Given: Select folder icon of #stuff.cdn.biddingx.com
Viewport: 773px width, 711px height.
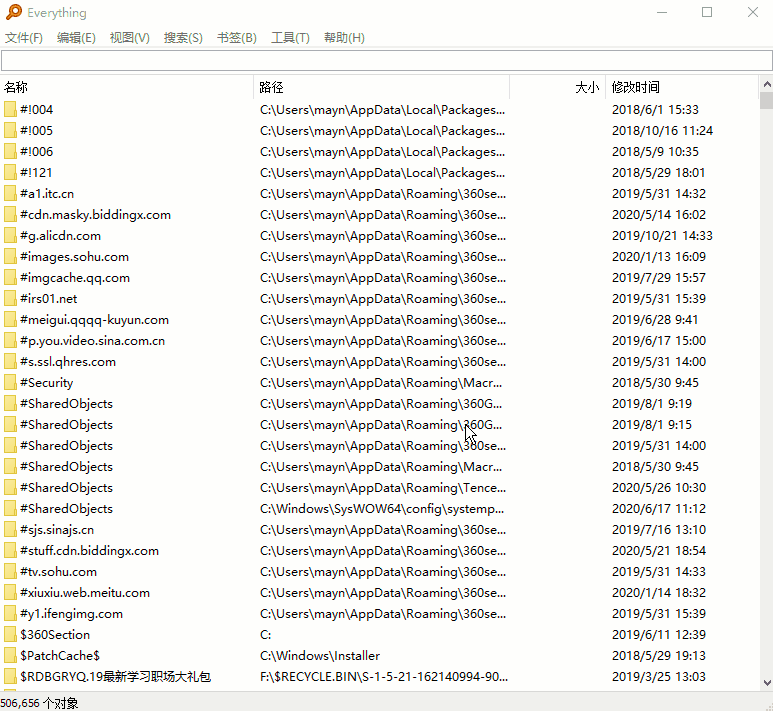Looking at the screenshot, I should [x=10, y=551].
